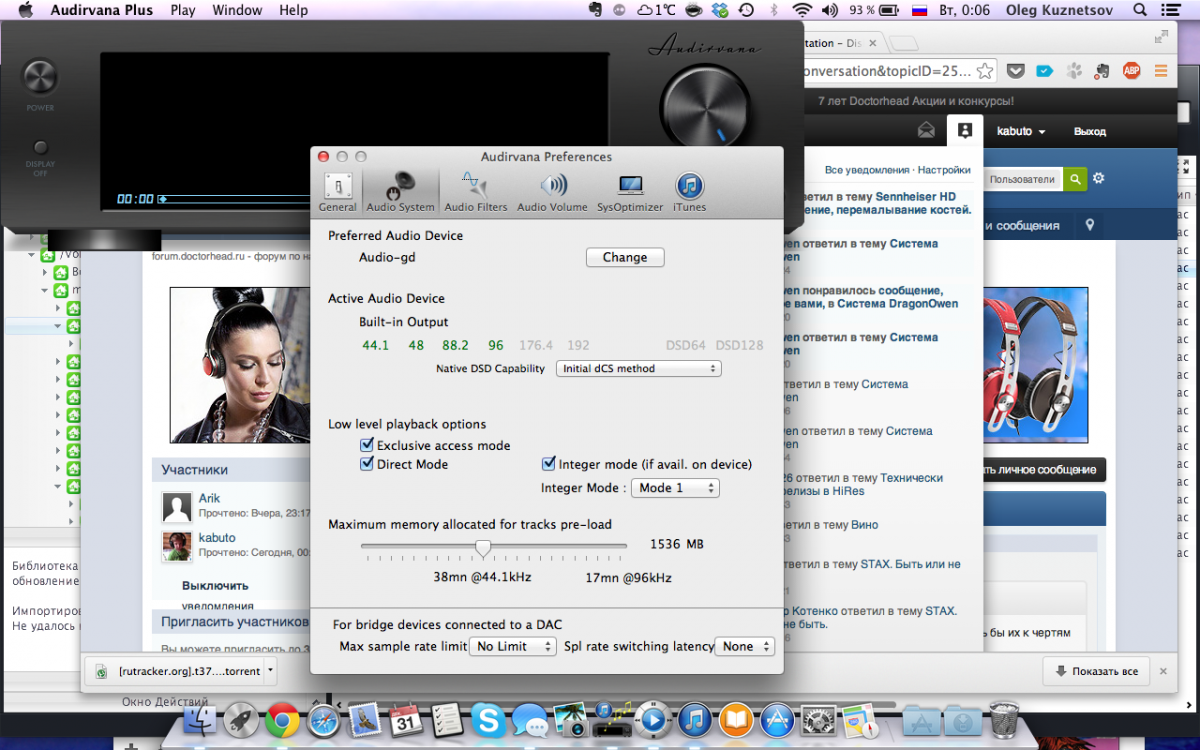Open Spotlight search in the menu bar
The image size is (1200, 750).
1140,10
